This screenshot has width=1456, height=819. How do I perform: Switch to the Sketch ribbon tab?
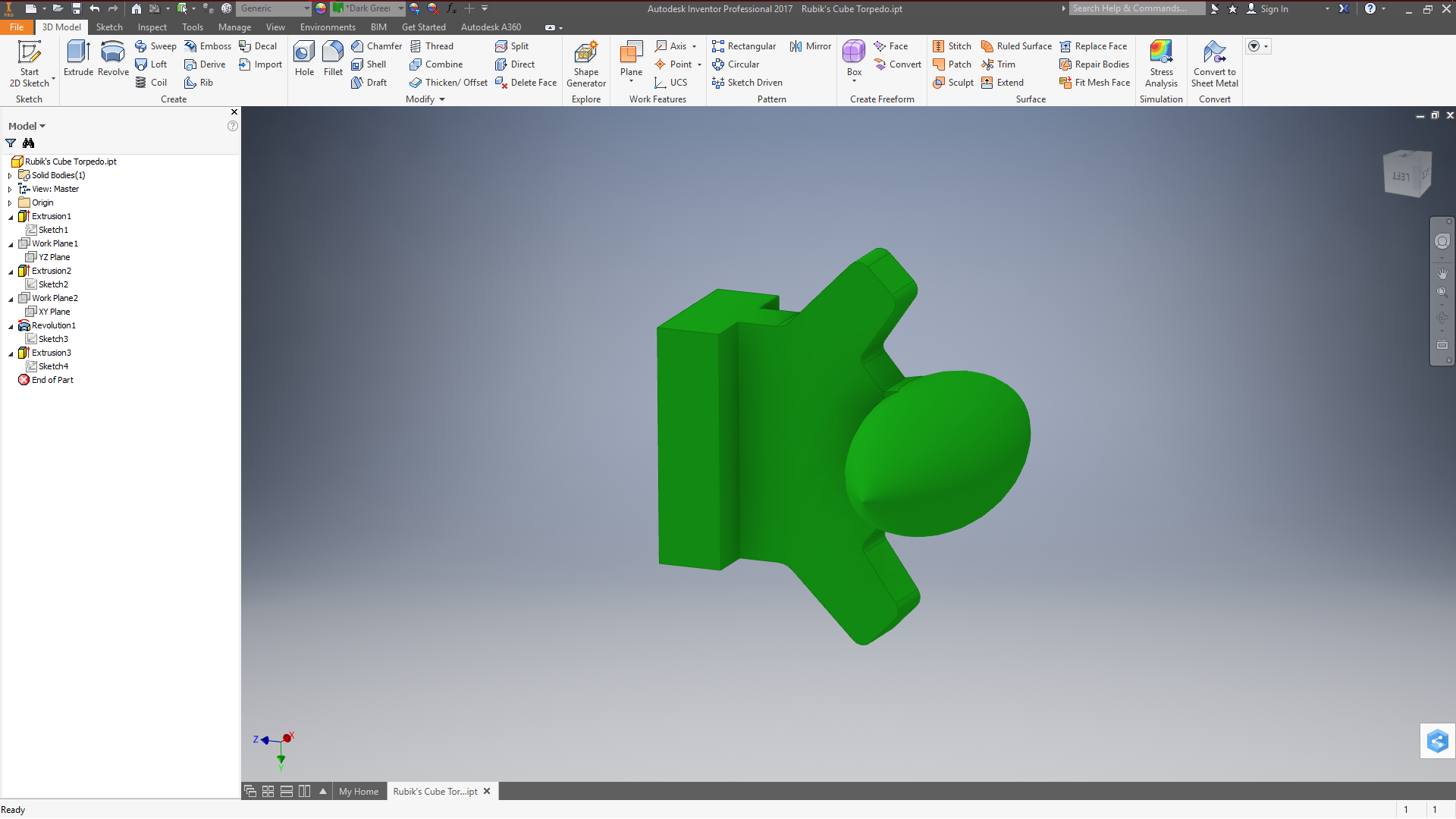pyautogui.click(x=109, y=27)
